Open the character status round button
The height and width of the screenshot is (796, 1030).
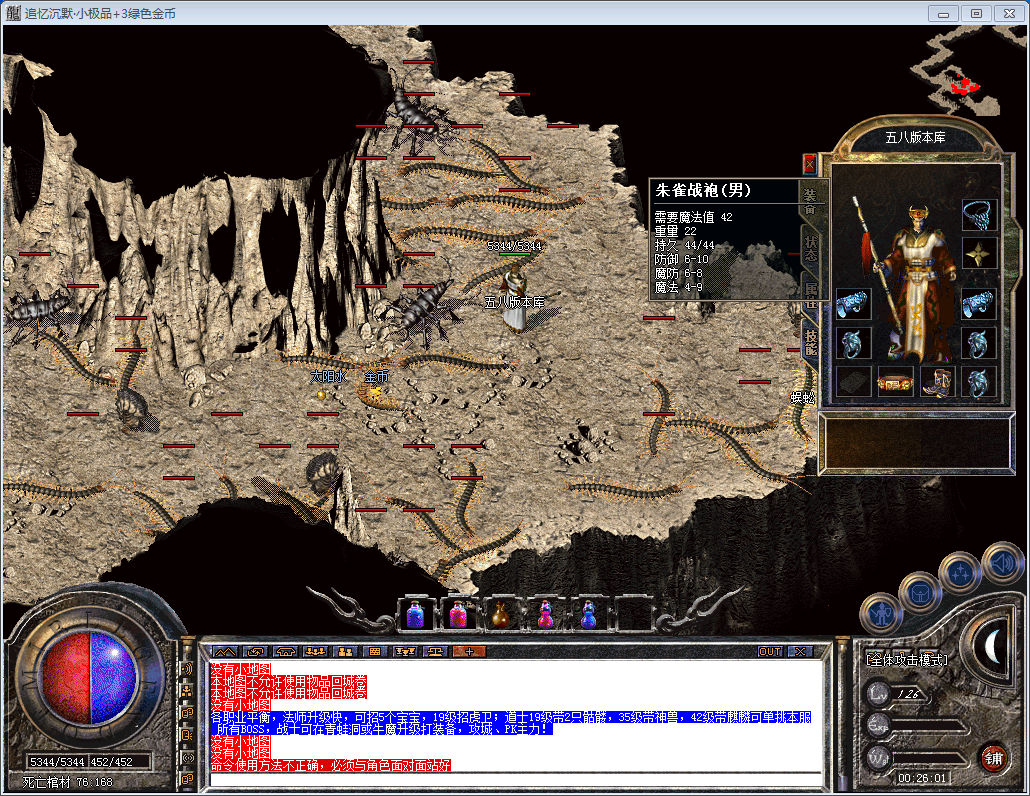(x=879, y=615)
